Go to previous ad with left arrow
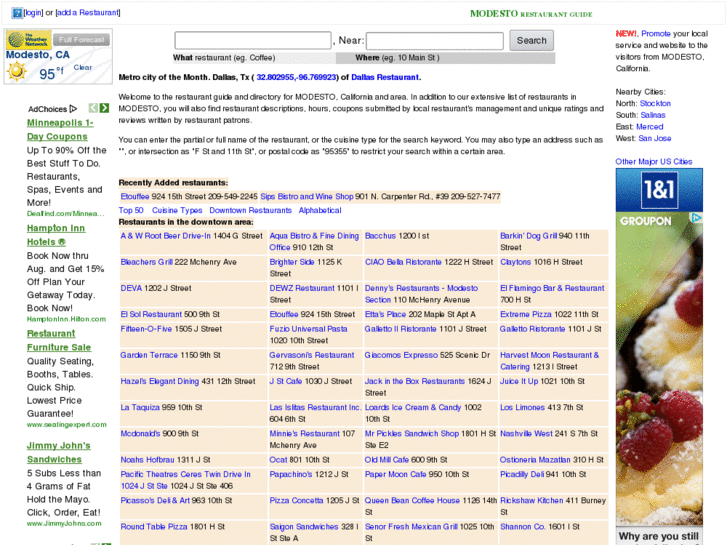The width and height of the screenshot is (727, 545). point(93,108)
